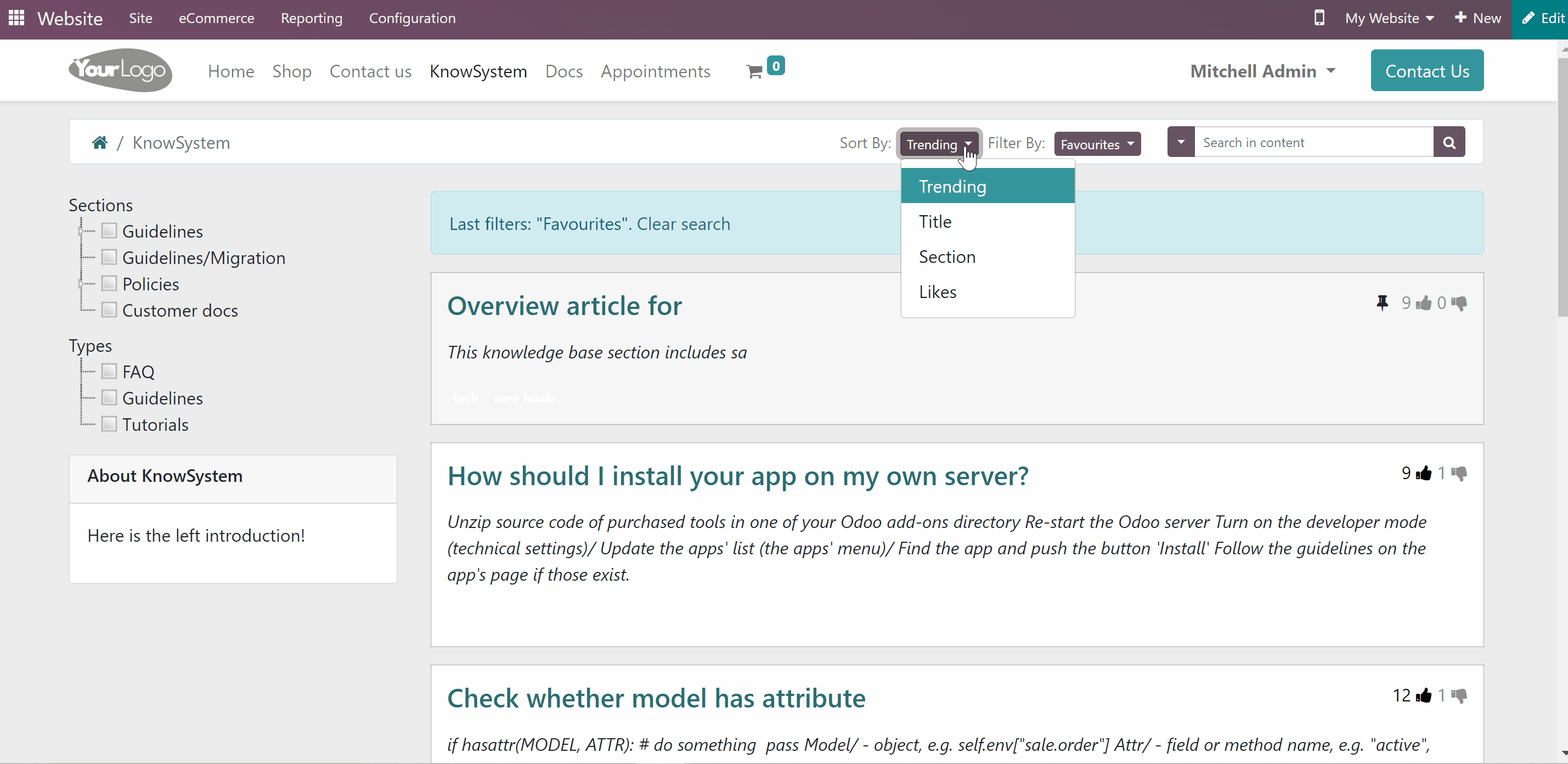The height and width of the screenshot is (764, 1568).
Task: Select Trending sort option
Action: pos(988,186)
